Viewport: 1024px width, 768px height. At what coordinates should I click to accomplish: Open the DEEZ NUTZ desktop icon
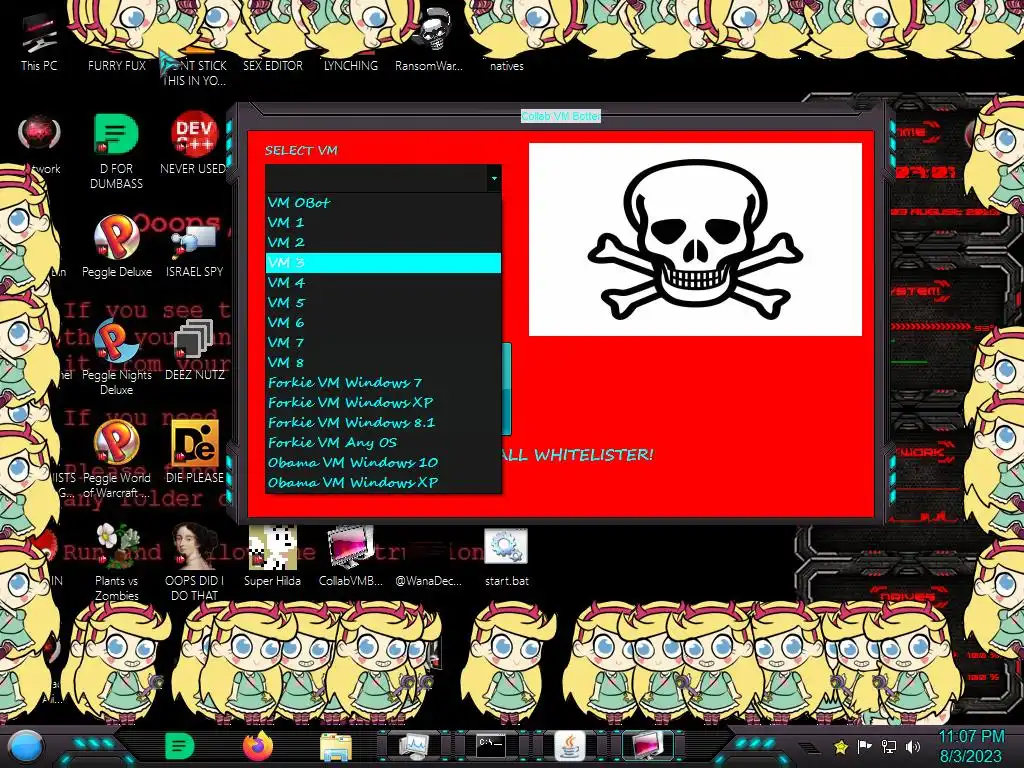coord(195,350)
